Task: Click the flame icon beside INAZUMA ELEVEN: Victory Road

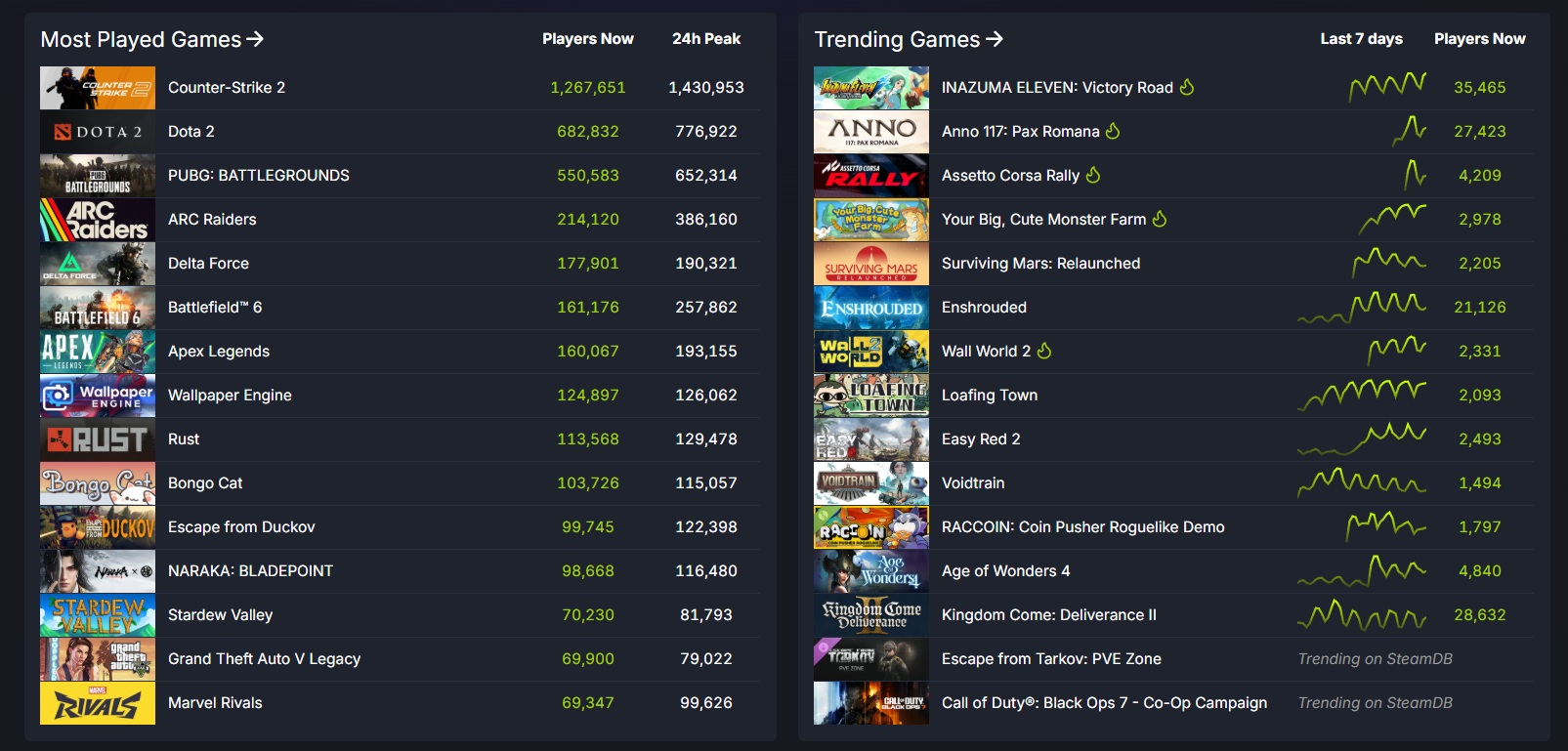Action: [1187, 87]
